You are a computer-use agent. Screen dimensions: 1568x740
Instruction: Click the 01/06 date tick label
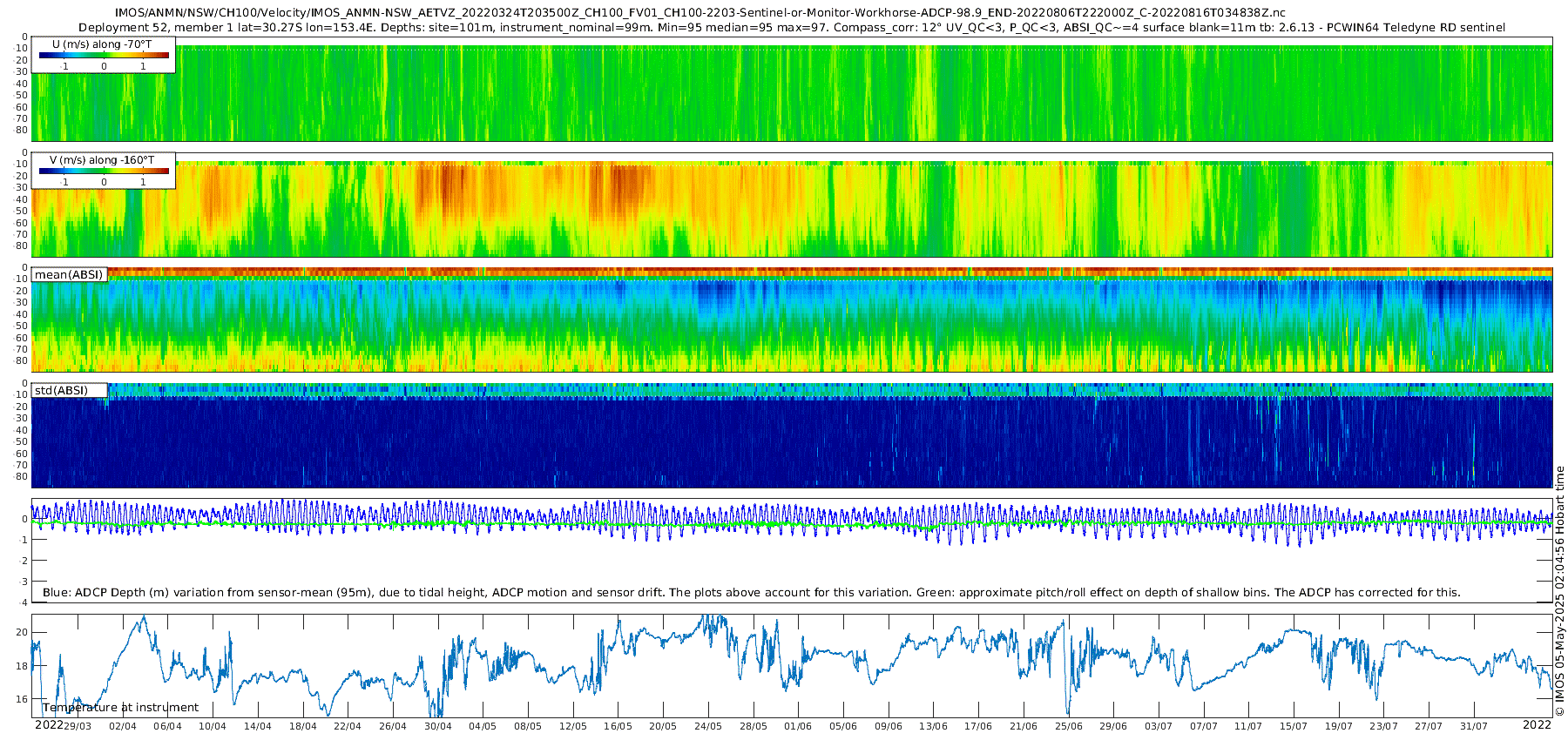point(798,726)
